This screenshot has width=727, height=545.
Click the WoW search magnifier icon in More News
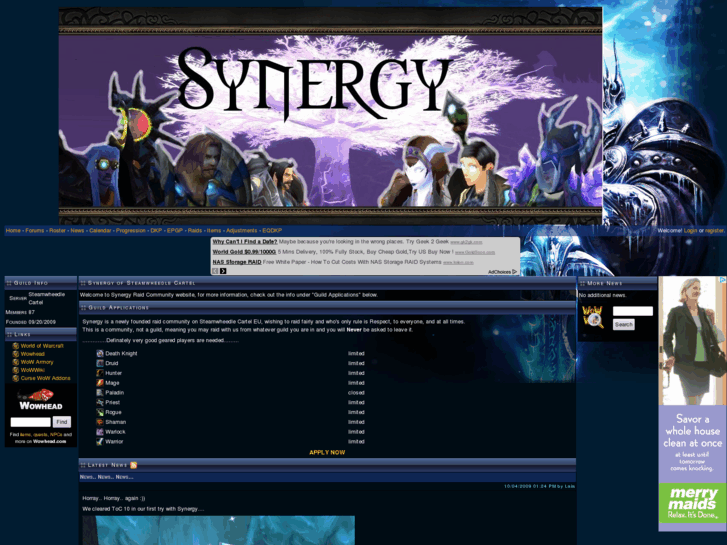pyautogui.click(x=593, y=317)
